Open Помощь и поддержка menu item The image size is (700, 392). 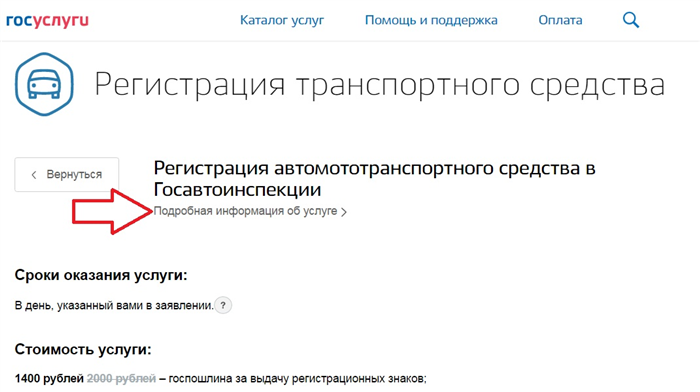click(x=431, y=21)
